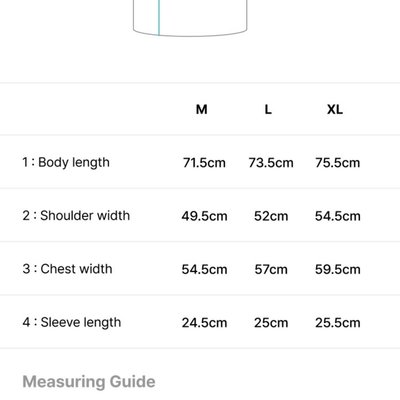Image resolution: width=400 pixels, height=400 pixels.
Task: Click the 71.5cm body length value
Action: tap(204, 163)
